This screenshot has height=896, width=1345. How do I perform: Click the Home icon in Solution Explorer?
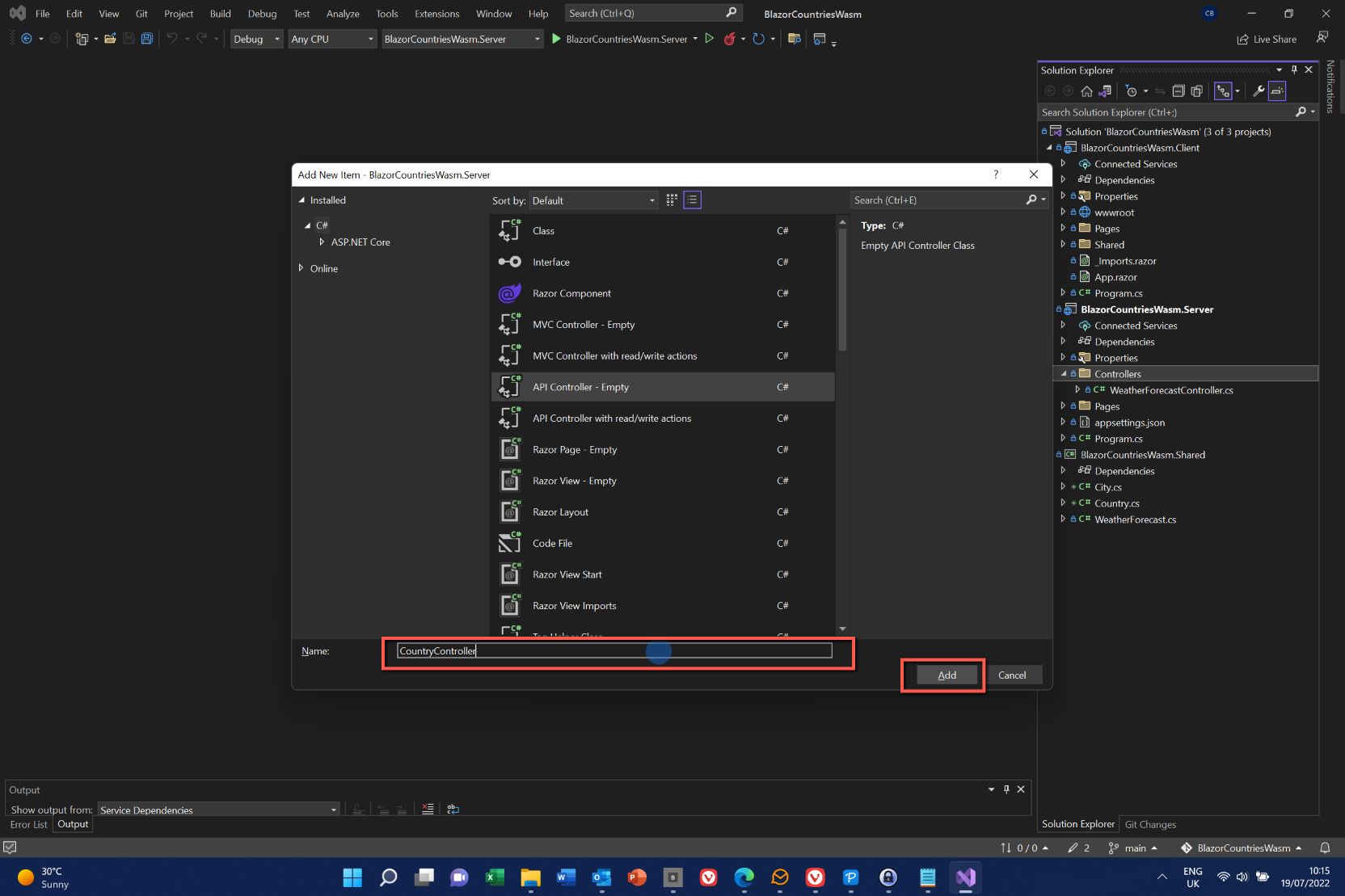click(x=1086, y=91)
